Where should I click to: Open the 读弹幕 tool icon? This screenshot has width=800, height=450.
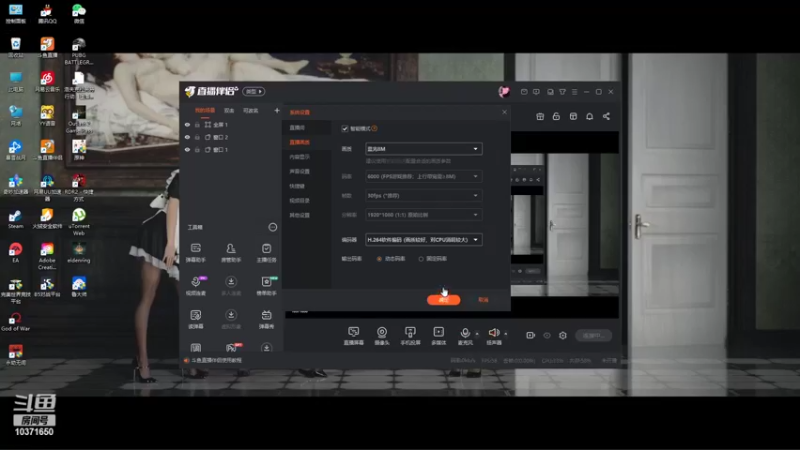click(x=195, y=318)
